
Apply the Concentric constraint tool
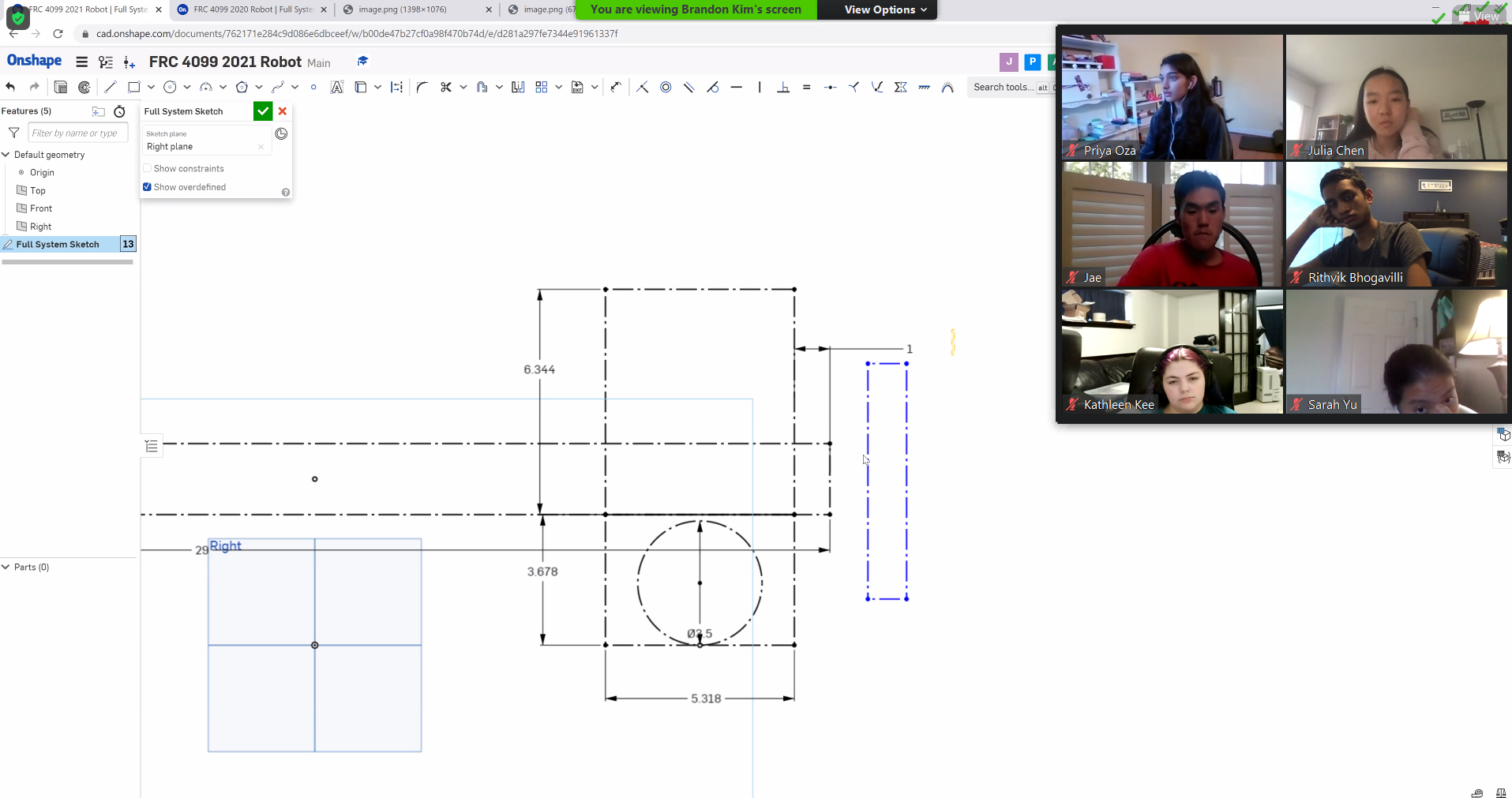pyautogui.click(x=666, y=87)
